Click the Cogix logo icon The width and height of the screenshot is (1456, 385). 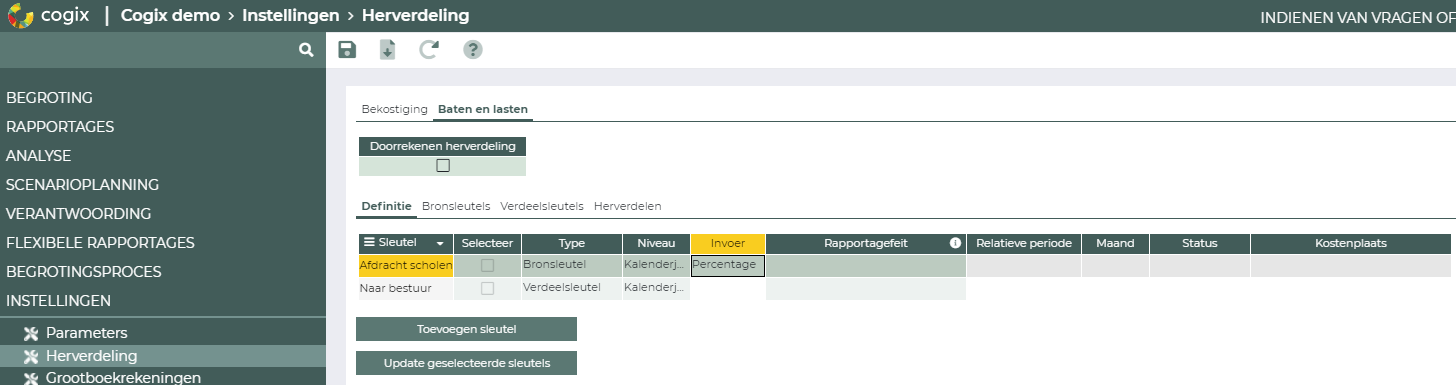20,16
